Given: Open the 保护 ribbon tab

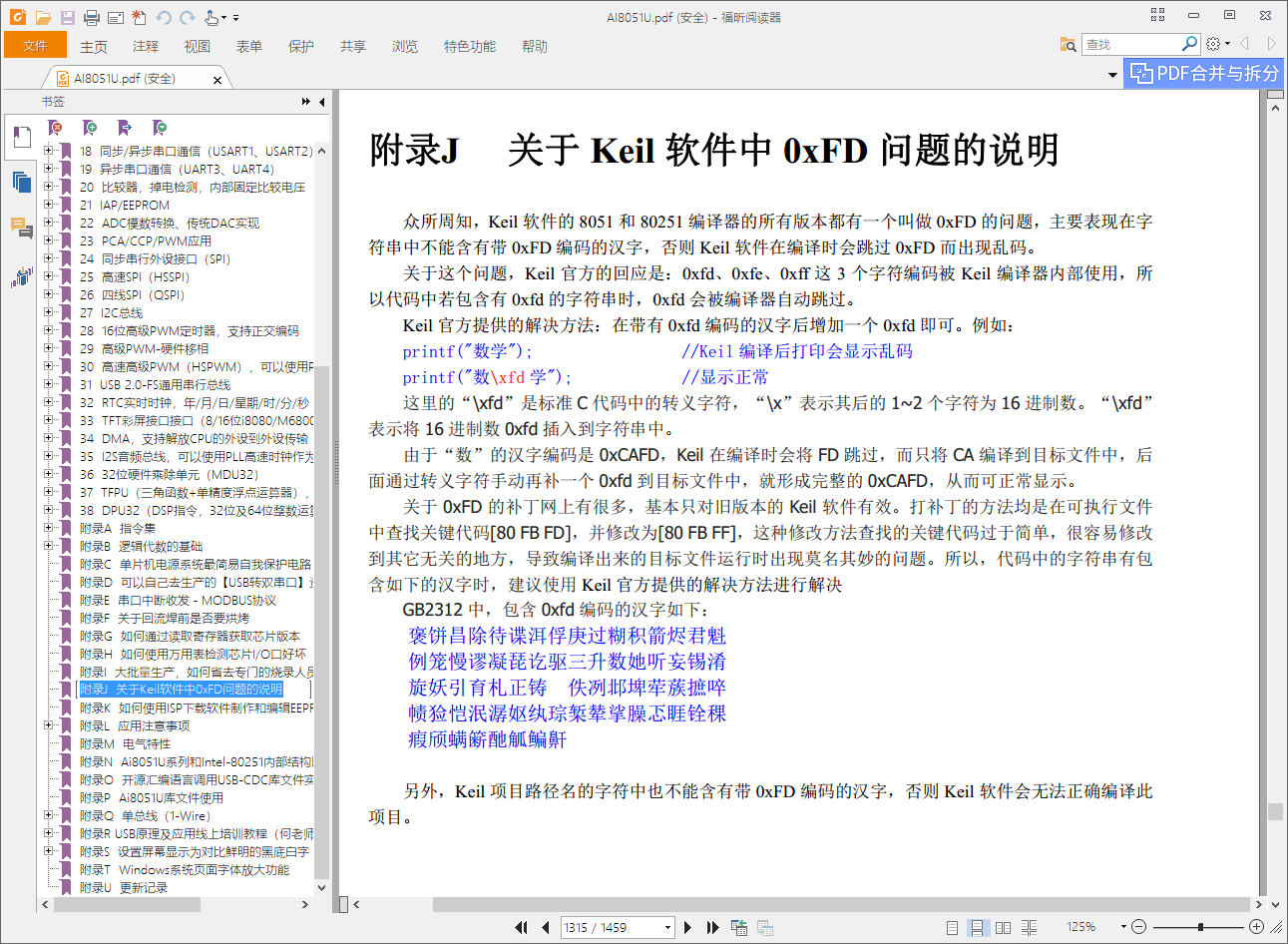Looking at the screenshot, I should tap(301, 46).
